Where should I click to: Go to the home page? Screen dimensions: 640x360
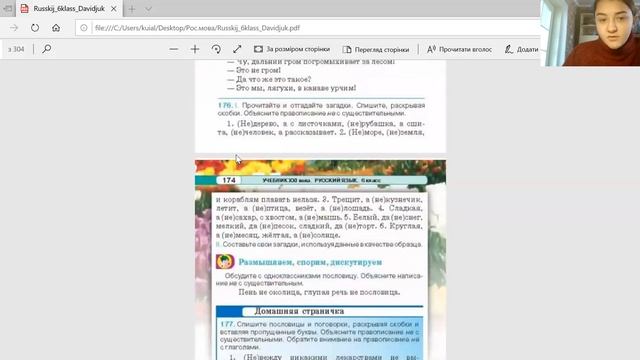[56, 28]
